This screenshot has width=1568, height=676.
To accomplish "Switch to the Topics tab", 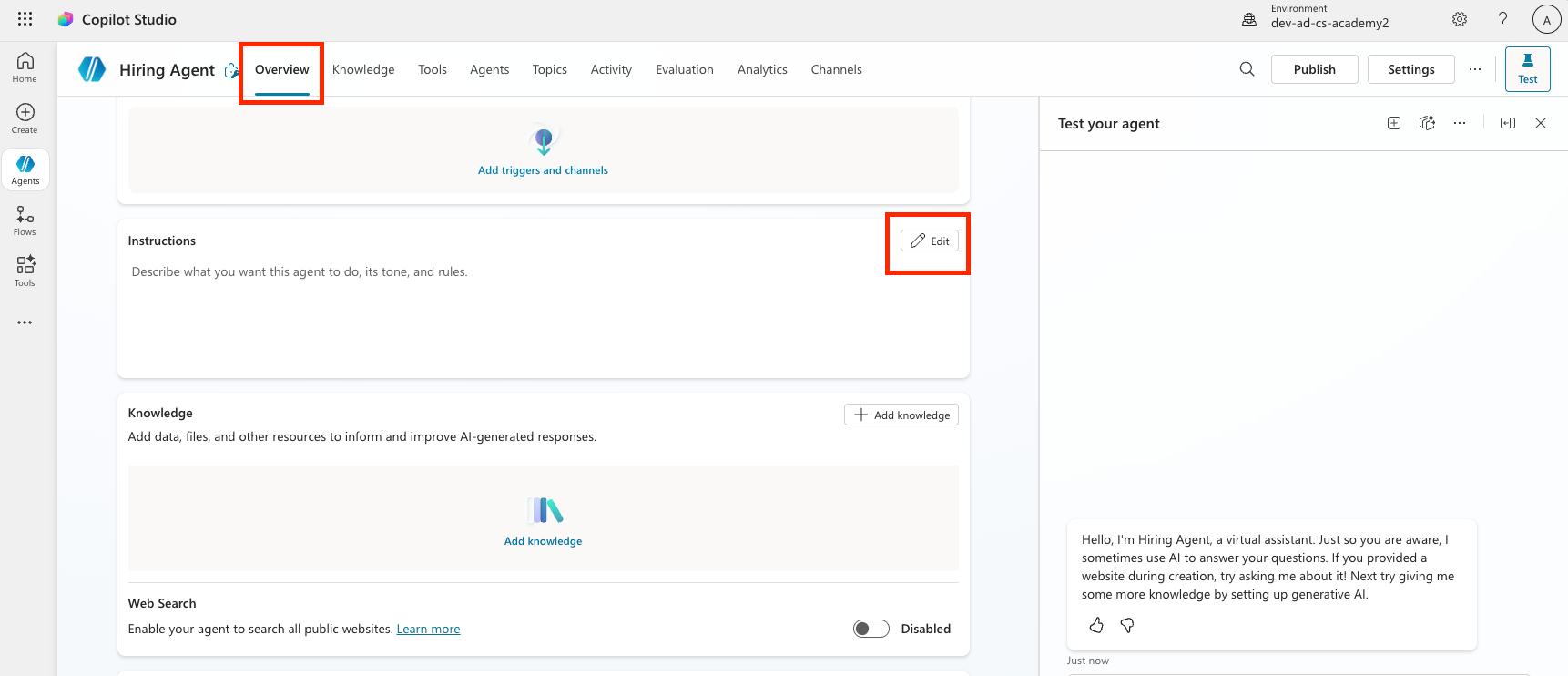I will tap(549, 69).
